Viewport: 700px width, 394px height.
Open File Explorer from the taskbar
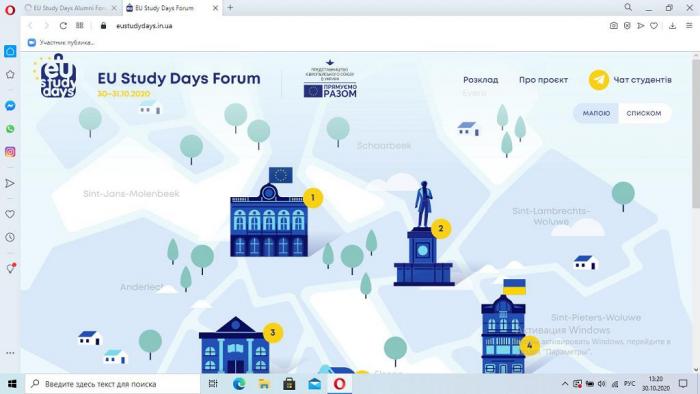coord(264,384)
